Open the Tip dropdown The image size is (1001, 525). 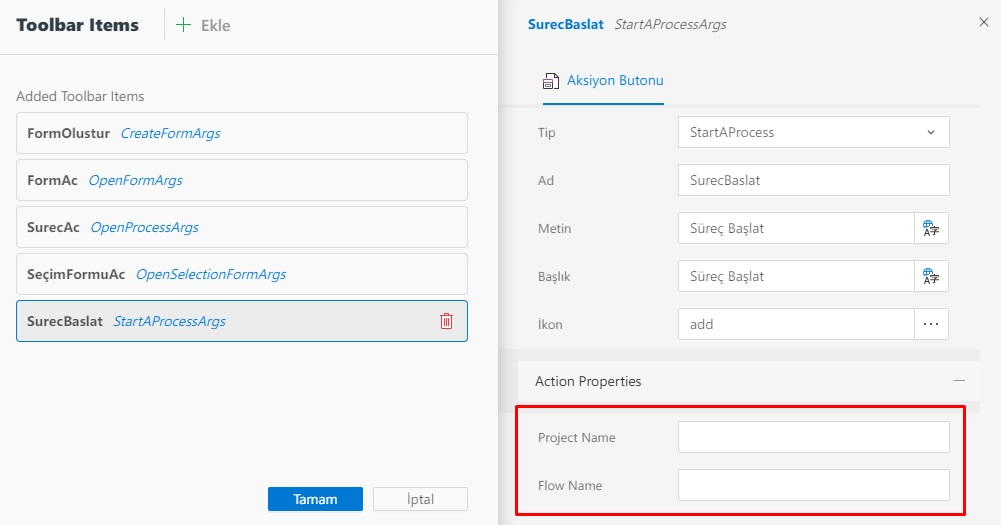813,132
